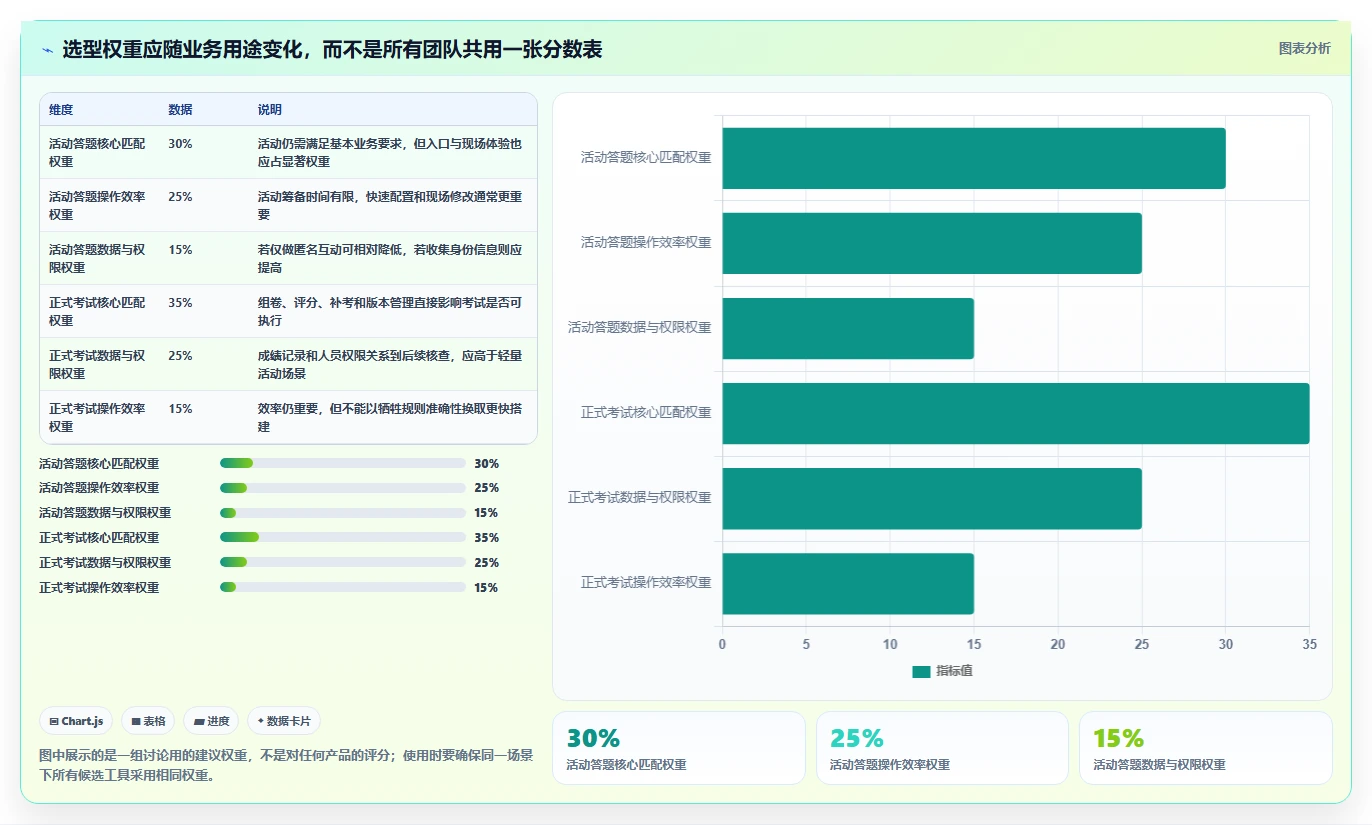Select the 表格 tag chip
This screenshot has width=1372, height=825.
coord(148,721)
